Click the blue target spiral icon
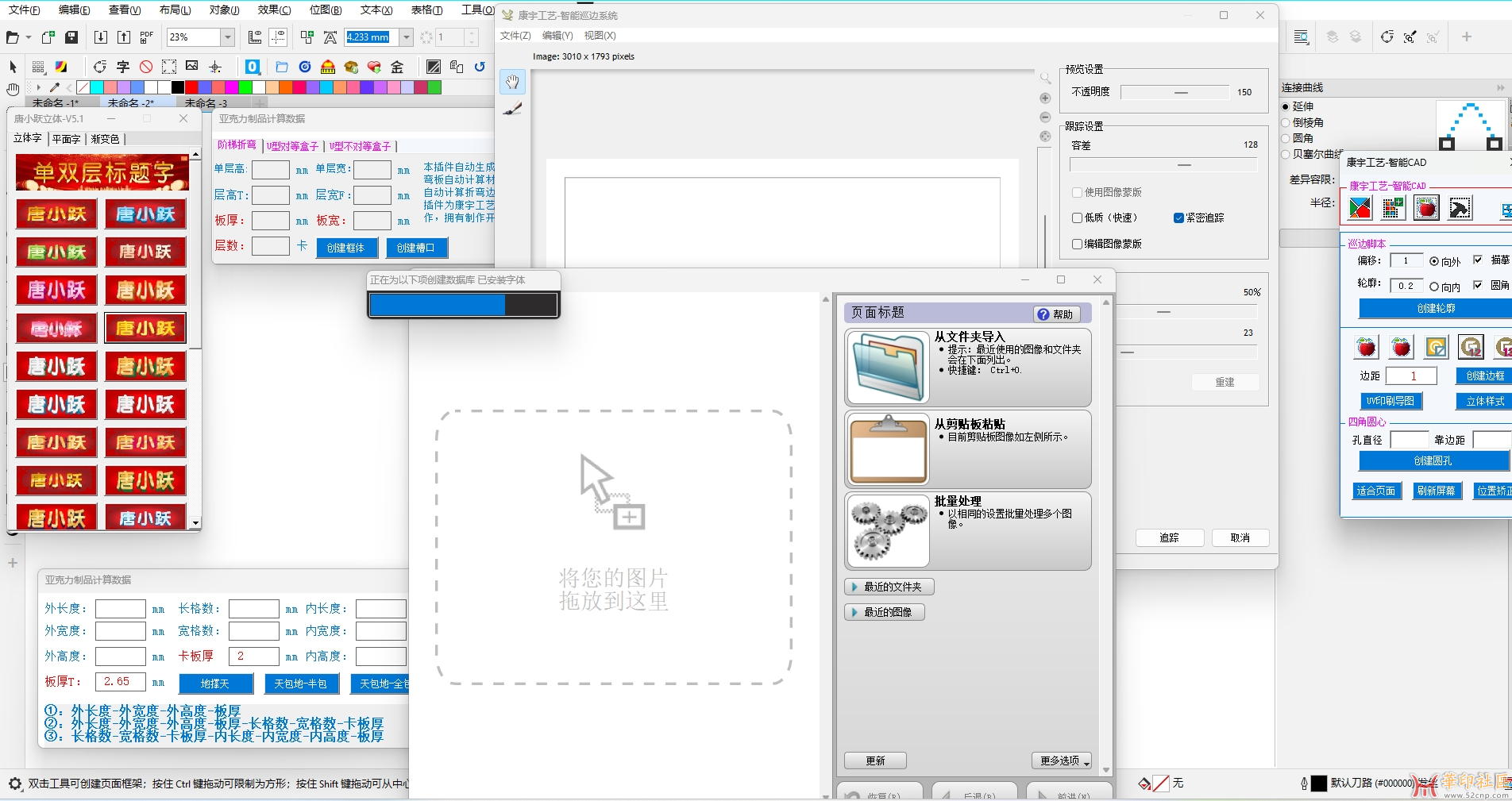Viewport: 1512px width, 801px height. tap(305, 67)
